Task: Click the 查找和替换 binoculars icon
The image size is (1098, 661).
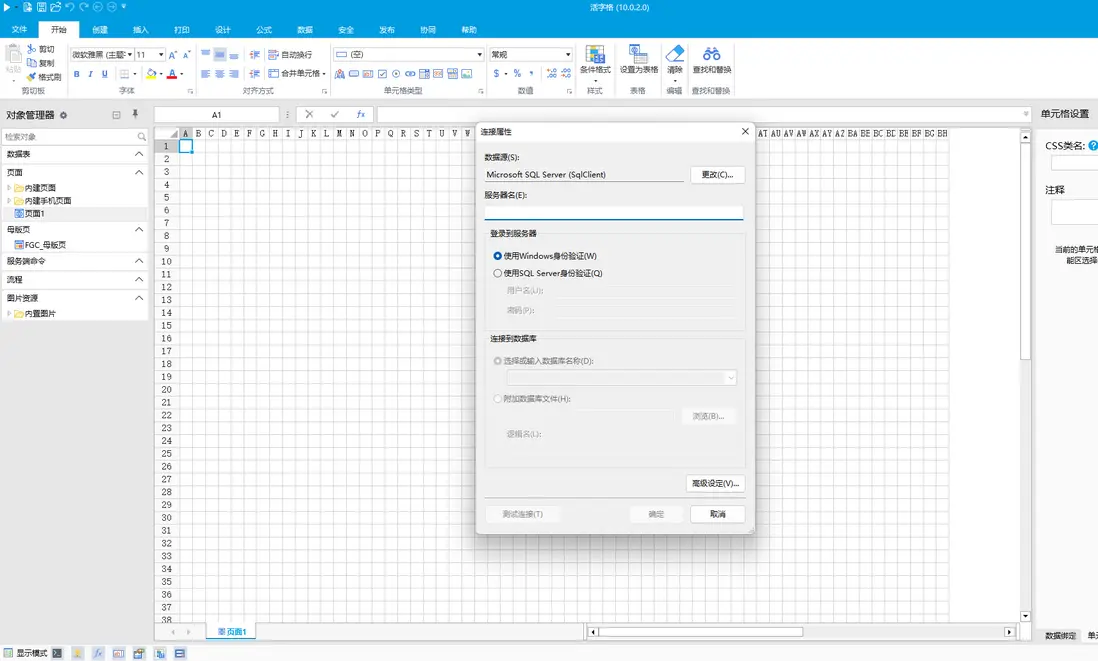Action: (x=711, y=54)
